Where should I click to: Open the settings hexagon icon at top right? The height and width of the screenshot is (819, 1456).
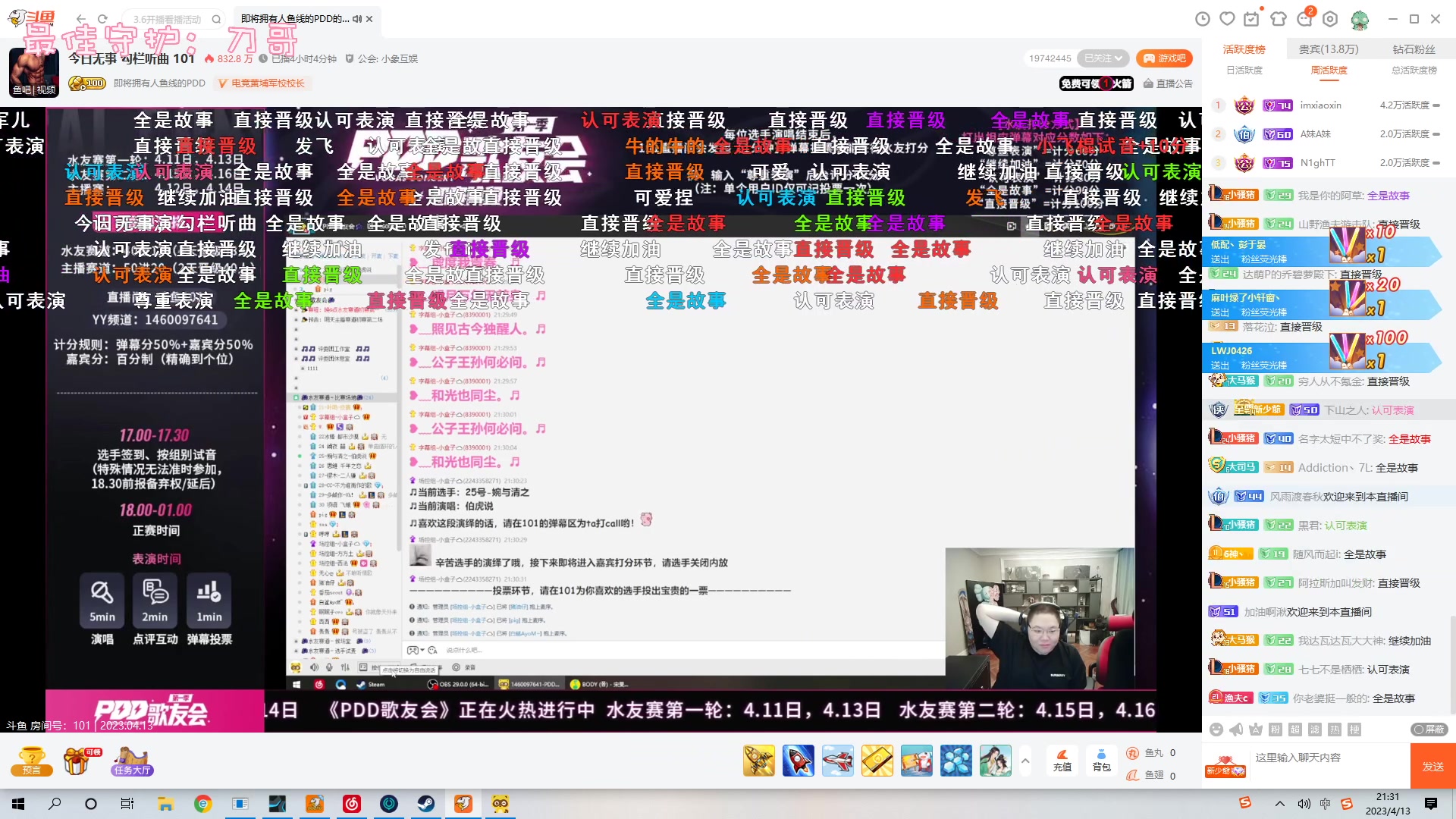(x=1330, y=19)
